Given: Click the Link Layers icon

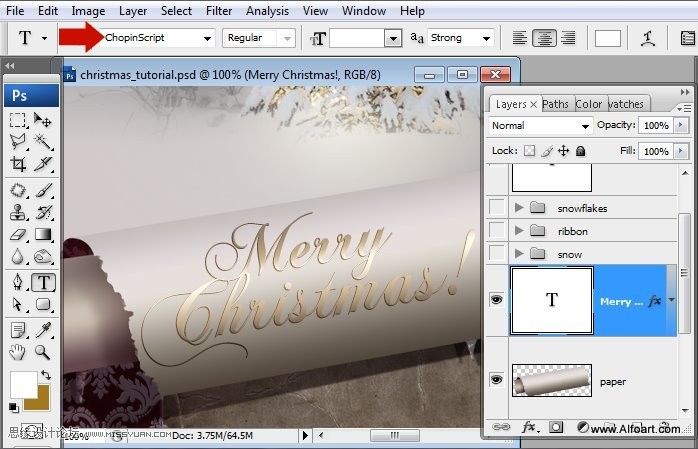Looking at the screenshot, I should 501,427.
